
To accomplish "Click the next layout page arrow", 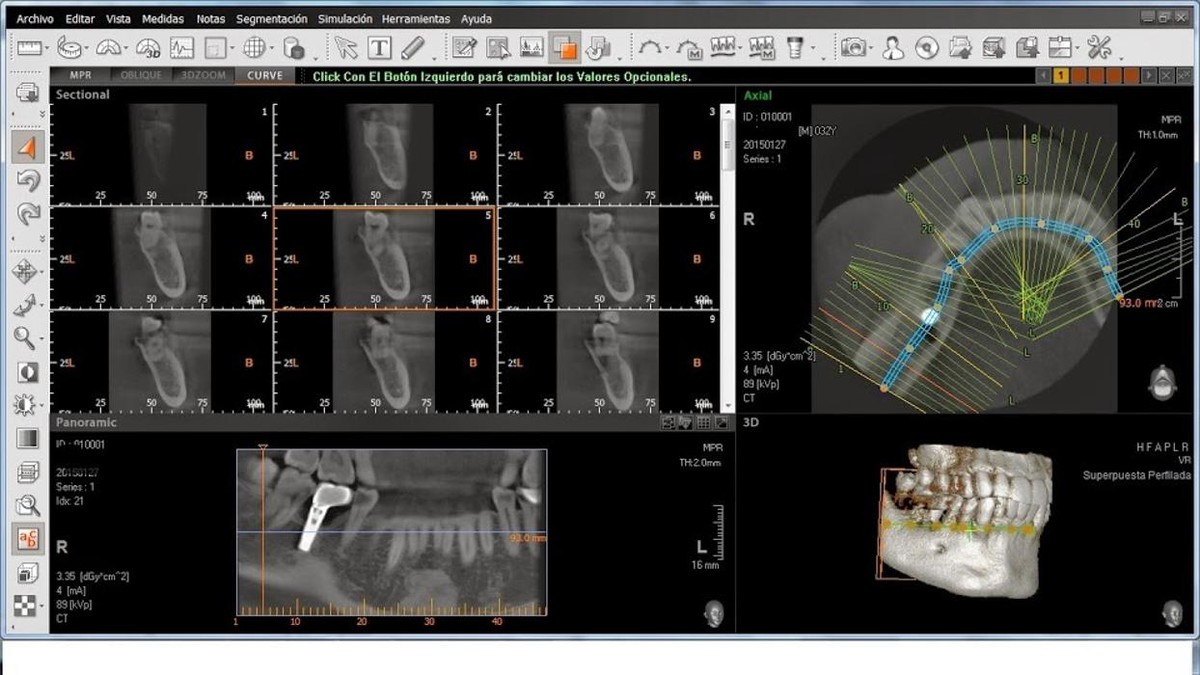I will pyautogui.click(x=1148, y=76).
